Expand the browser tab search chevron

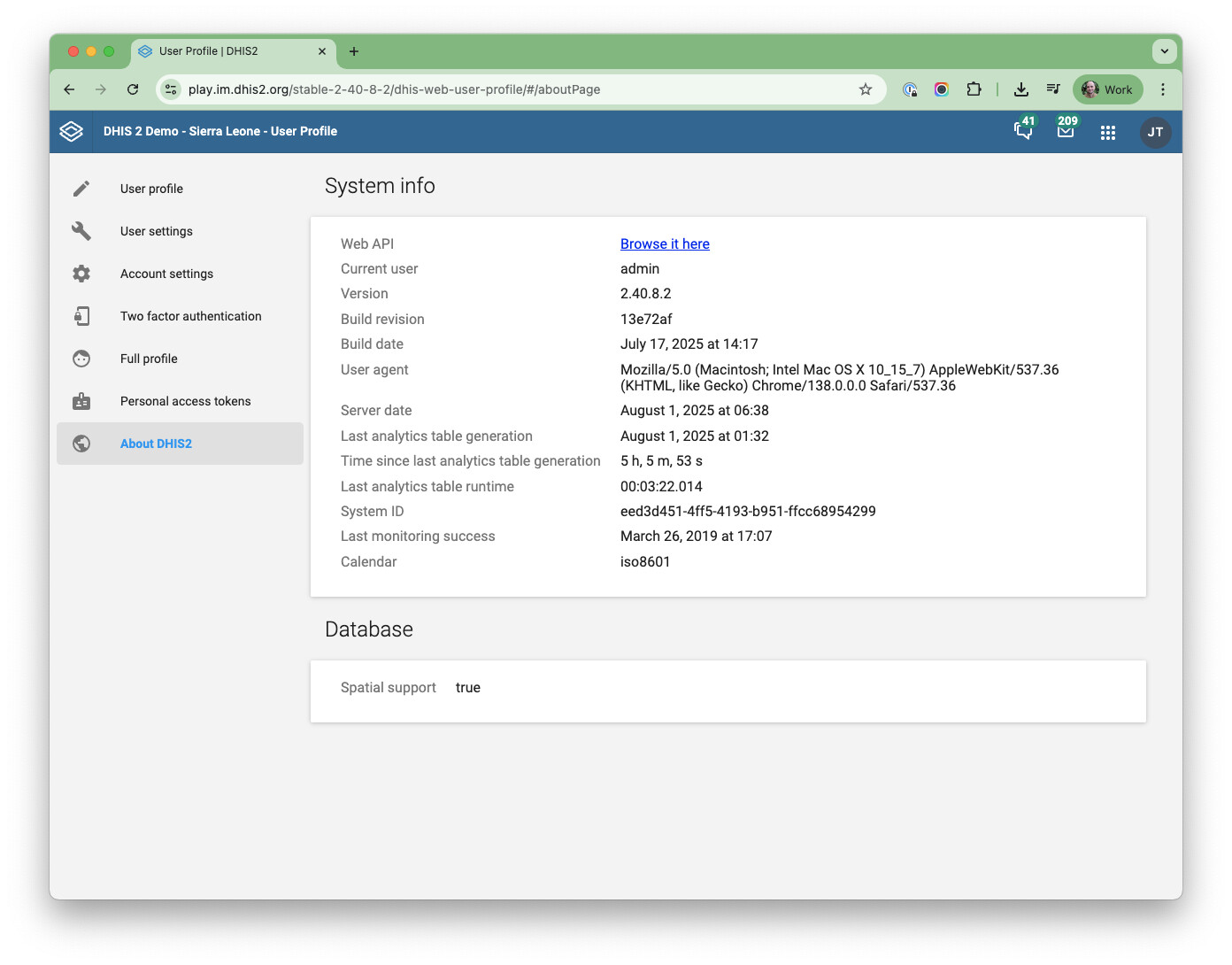click(x=1164, y=51)
